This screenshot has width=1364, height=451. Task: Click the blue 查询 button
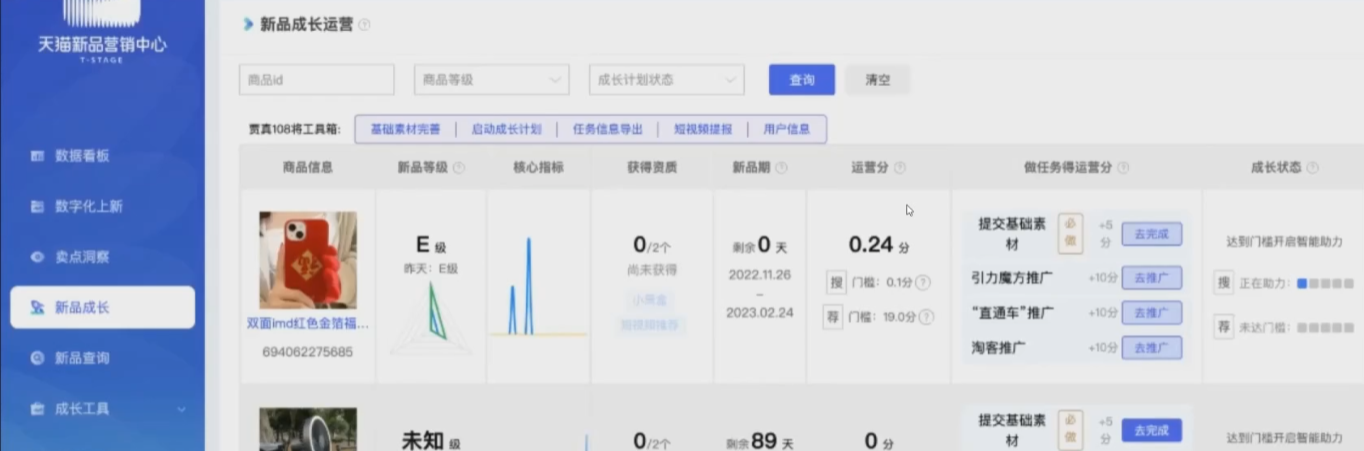(801, 80)
